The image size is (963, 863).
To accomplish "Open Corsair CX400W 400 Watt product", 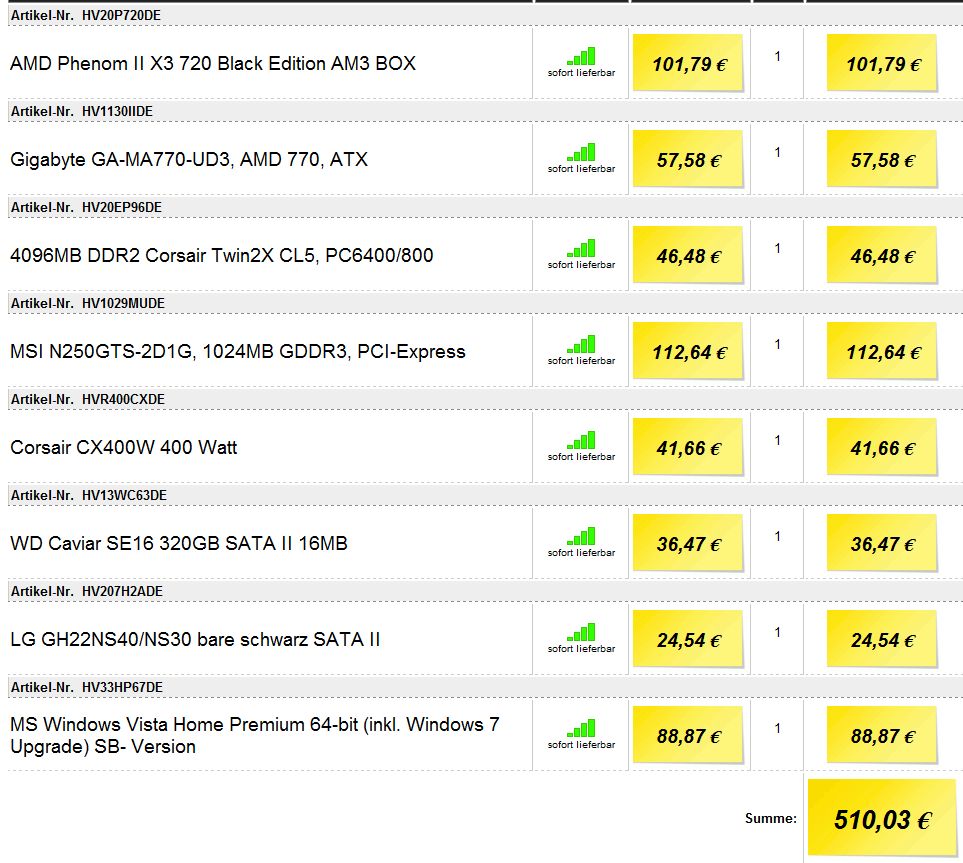I will [x=123, y=447].
